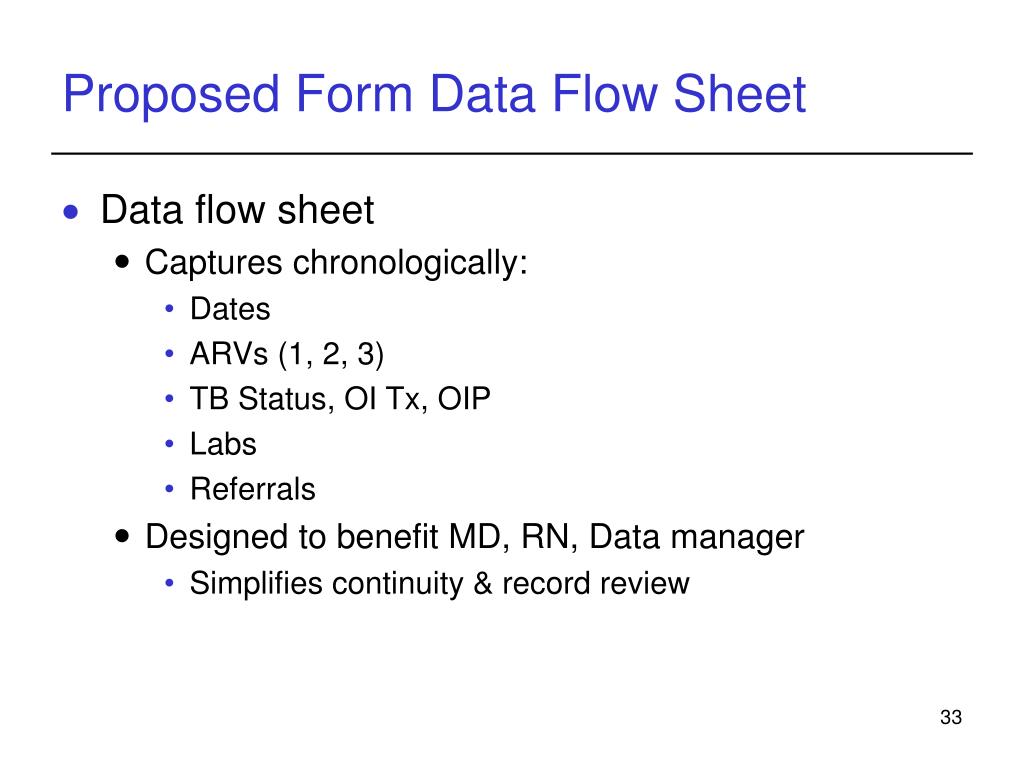
Task: Click Designed to benefit MD, RN, Data manager
Action: tap(475, 537)
